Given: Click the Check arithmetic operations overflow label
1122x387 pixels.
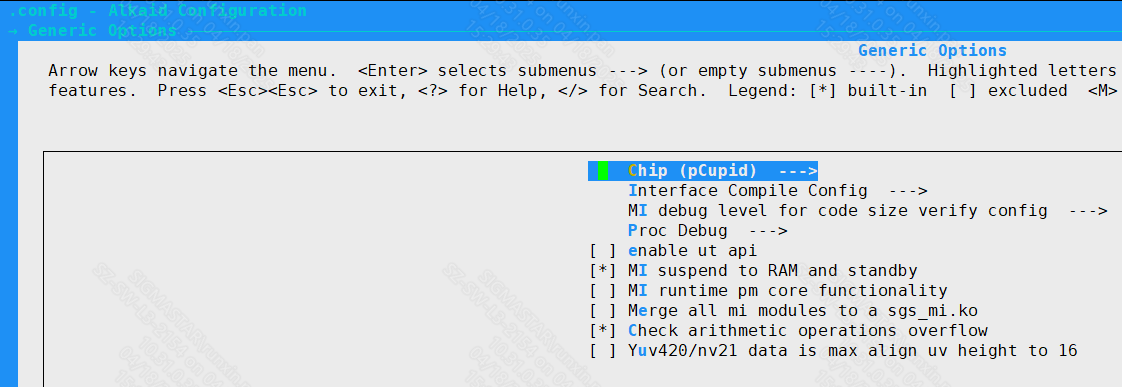Looking at the screenshot, I should click(808, 331).
